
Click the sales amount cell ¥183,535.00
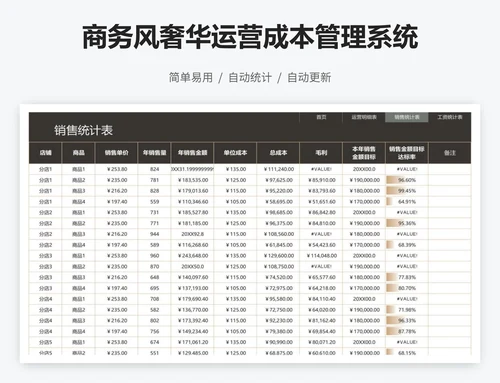tap(193, 180)
